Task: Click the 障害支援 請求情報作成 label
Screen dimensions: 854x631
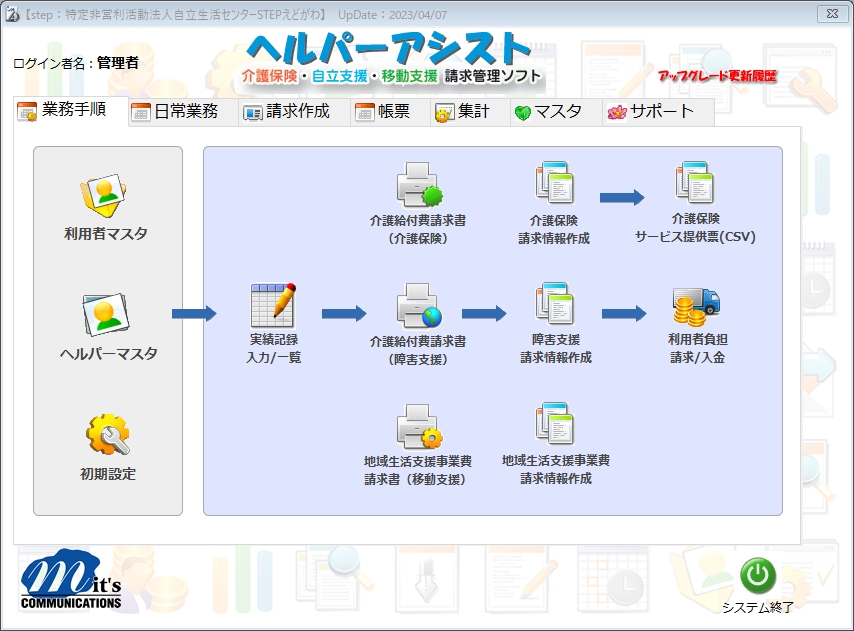Action: coord(556,348)
